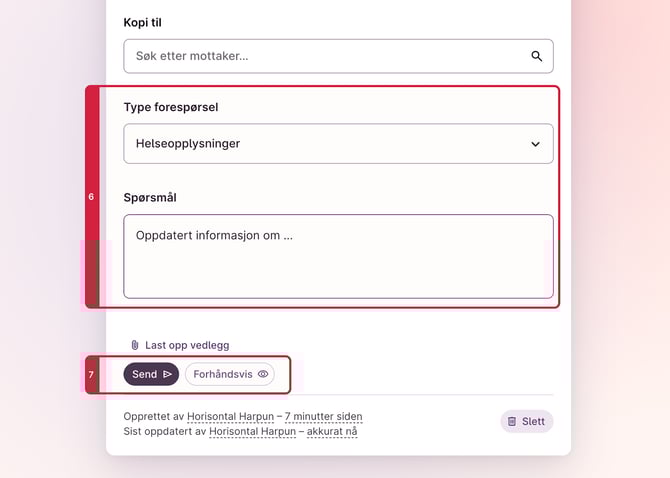
Task: Click the Kopi til field label
Action: tap(145, 22)
